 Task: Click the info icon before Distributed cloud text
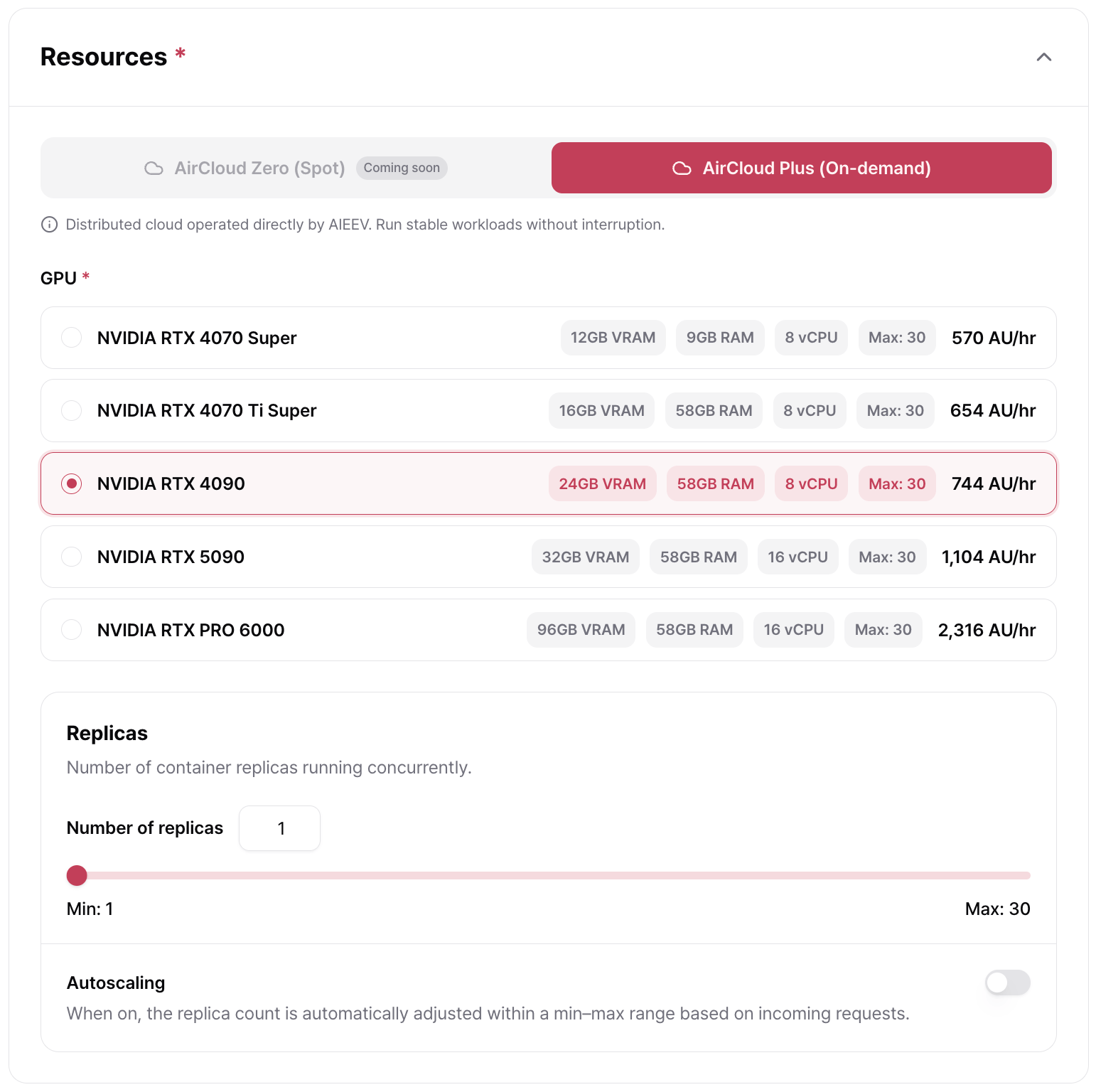(x=49, y=225)
